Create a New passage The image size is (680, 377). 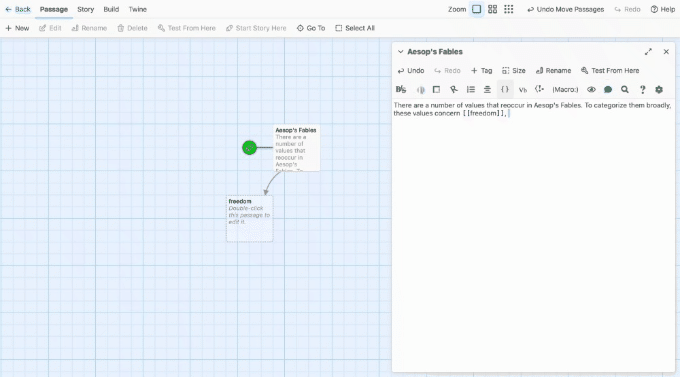point(17,28)
